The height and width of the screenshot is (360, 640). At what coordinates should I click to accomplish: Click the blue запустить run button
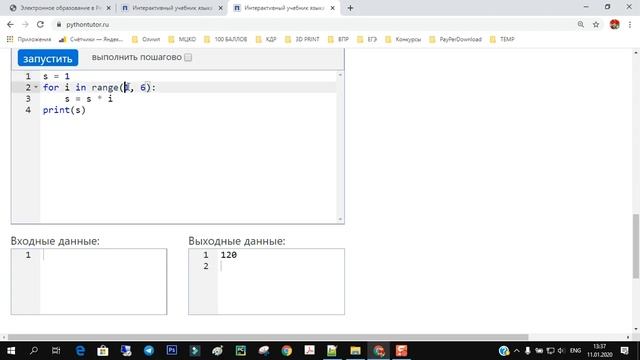point(48,58)
